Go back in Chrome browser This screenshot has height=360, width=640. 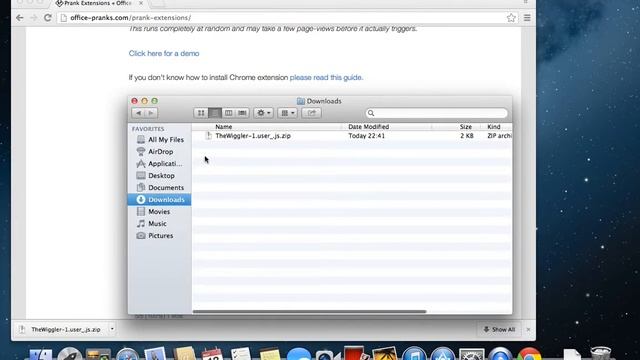click(19, 18)
